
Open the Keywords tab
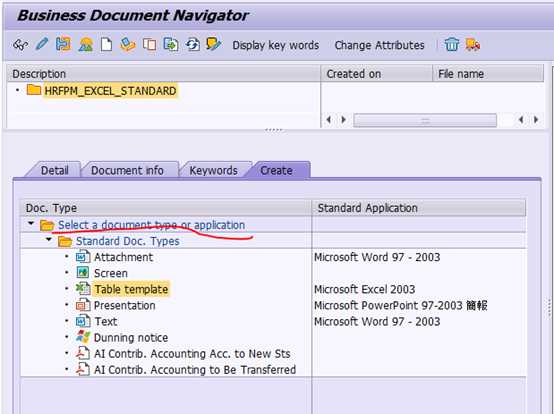[213, 170]
